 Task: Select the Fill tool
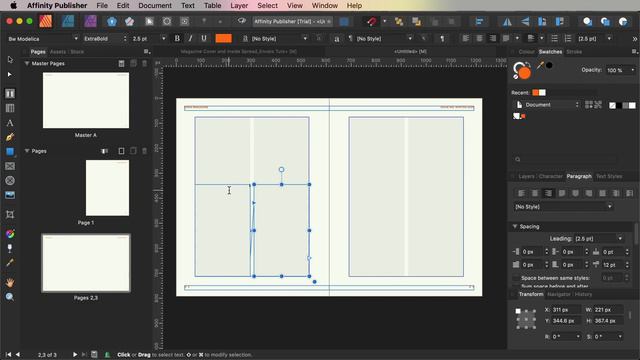(x=10, y=234)
